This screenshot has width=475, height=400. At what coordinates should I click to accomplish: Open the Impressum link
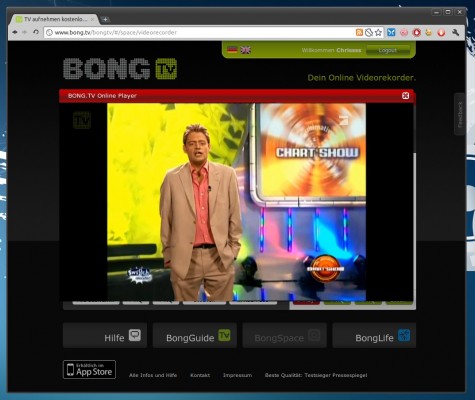pos(237,375)
